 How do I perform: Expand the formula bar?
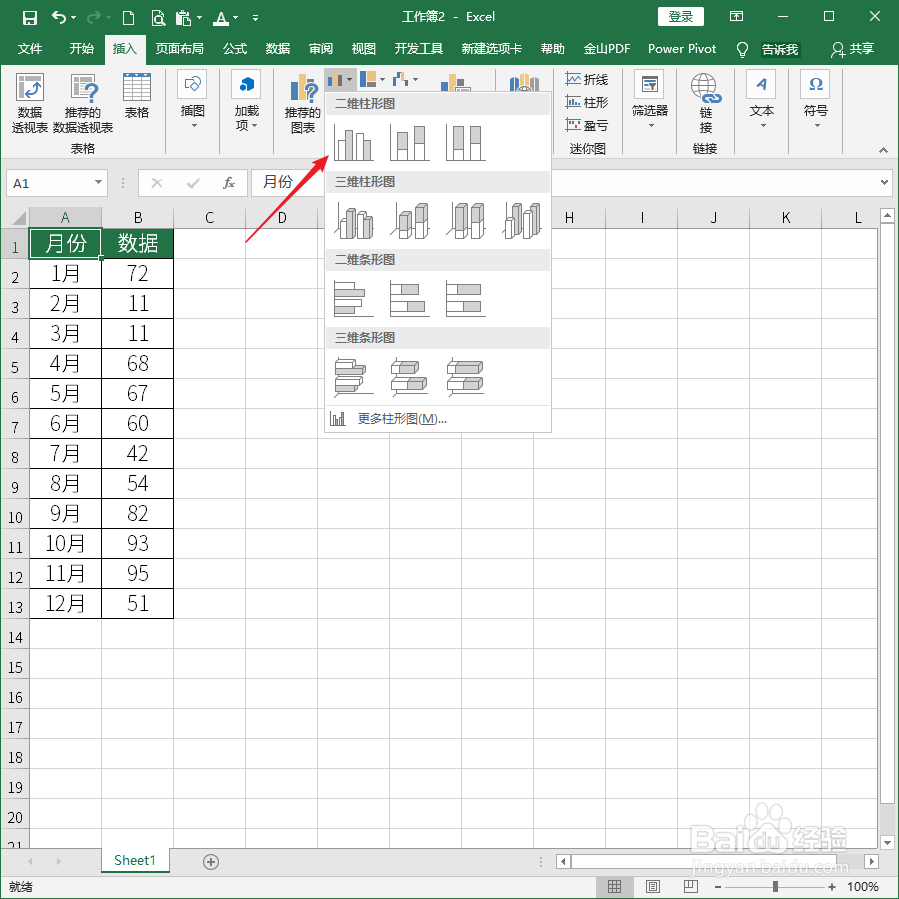coord(884,183)
